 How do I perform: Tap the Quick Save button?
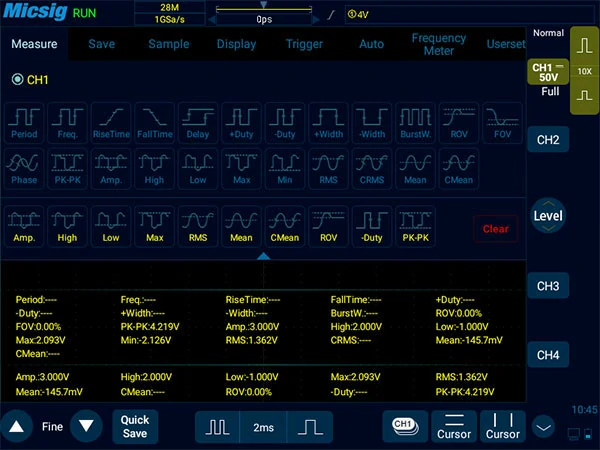(135, 426)
